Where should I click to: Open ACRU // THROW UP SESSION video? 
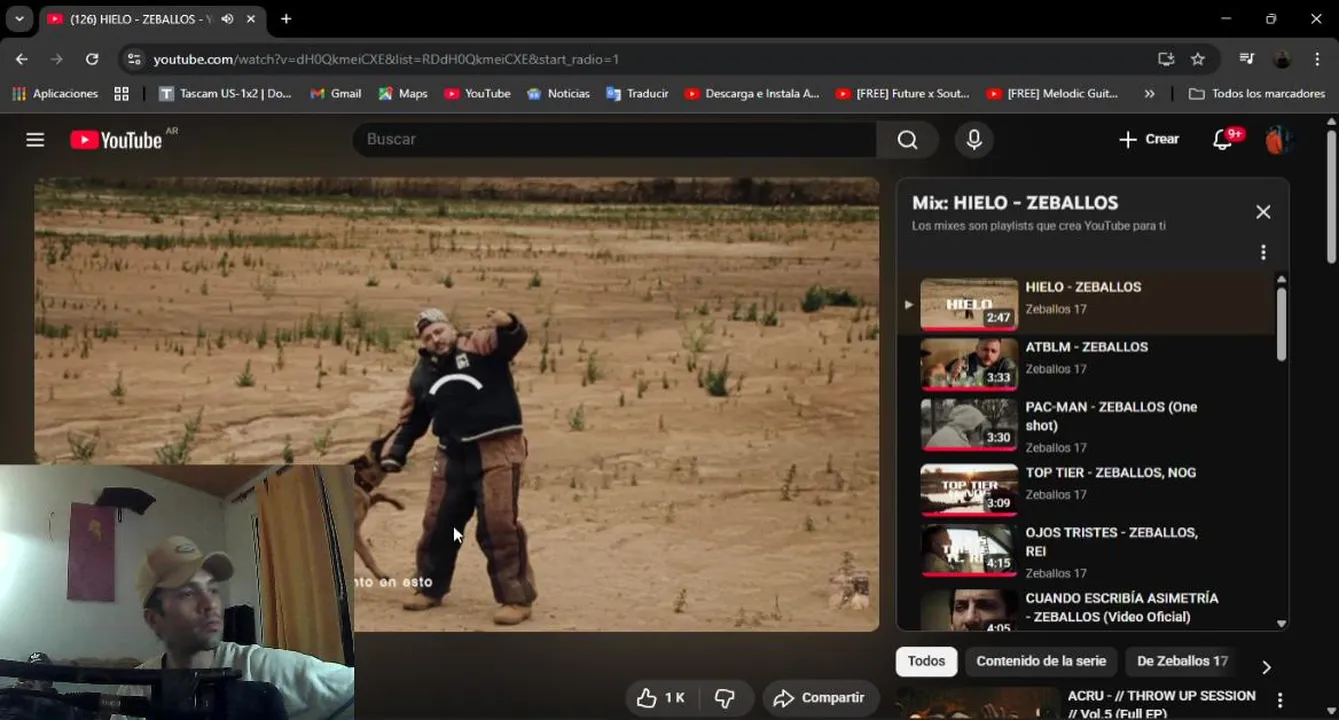1161,703
